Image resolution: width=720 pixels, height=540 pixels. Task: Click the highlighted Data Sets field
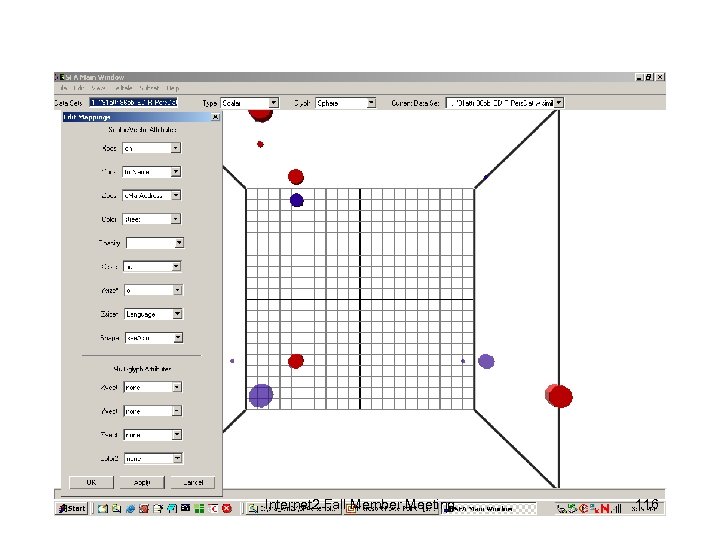point(134,102)
